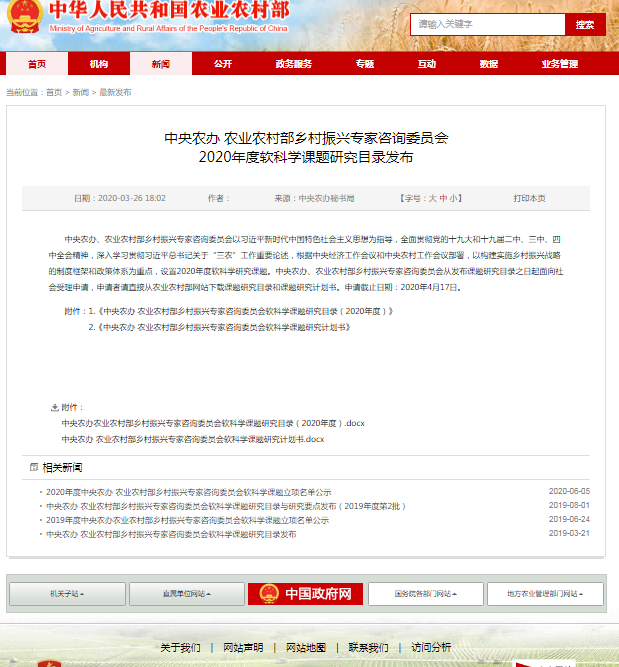This screenshot has width=619, height=667.
Task: Download the 课题研究计划书.docx attachment
Action: tap(192, 439)
